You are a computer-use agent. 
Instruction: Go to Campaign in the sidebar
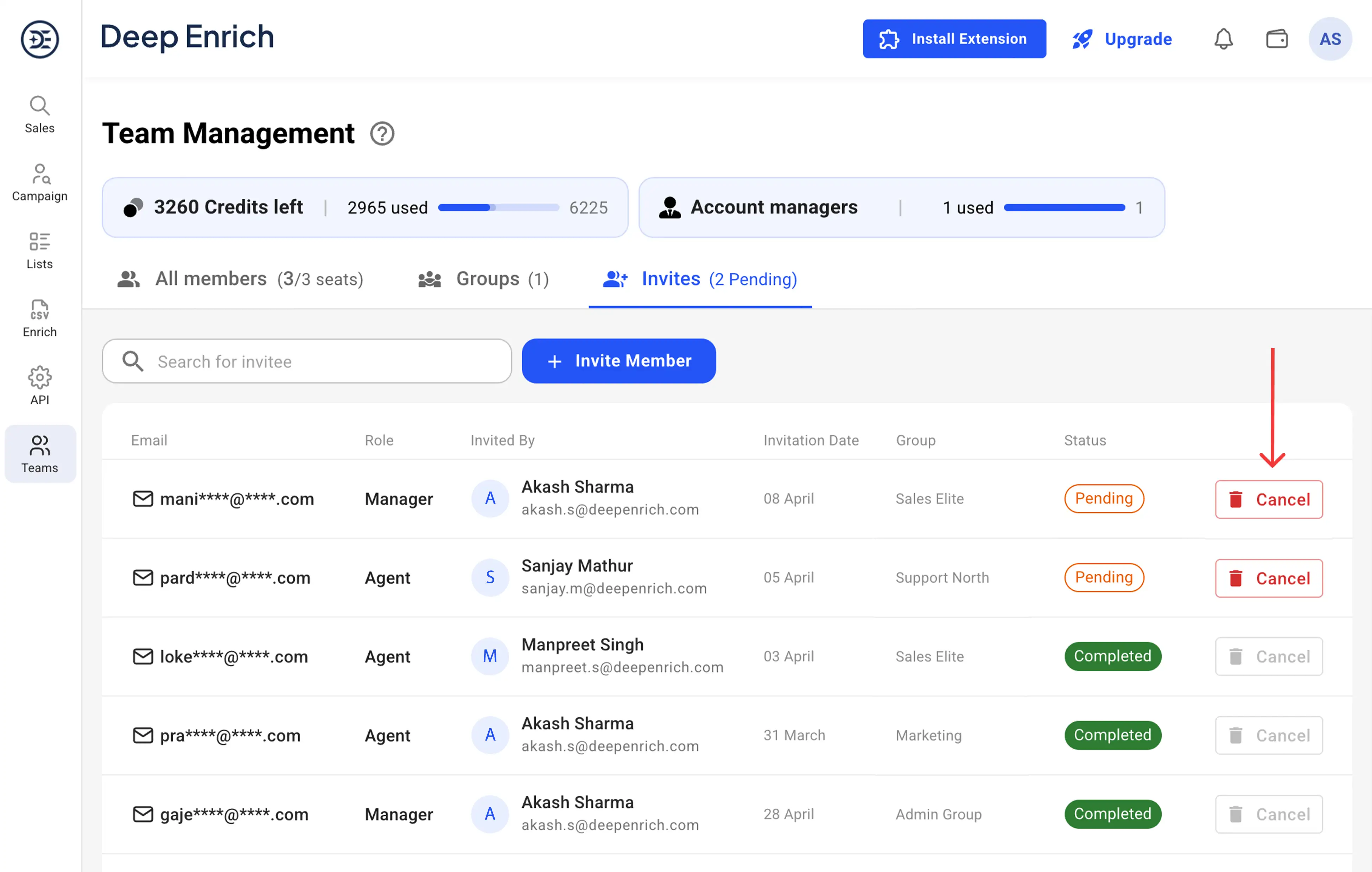(x=39, y=182)
